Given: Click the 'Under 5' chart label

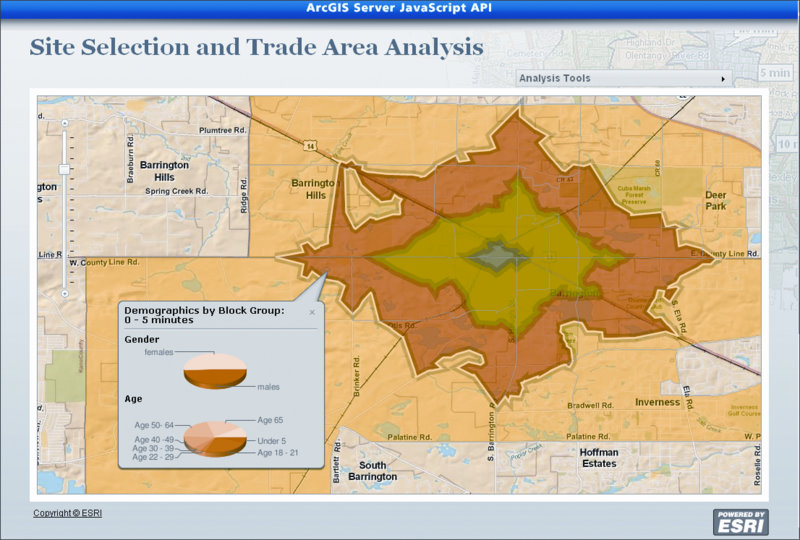Looking at the screenshot, I should 271,441.
